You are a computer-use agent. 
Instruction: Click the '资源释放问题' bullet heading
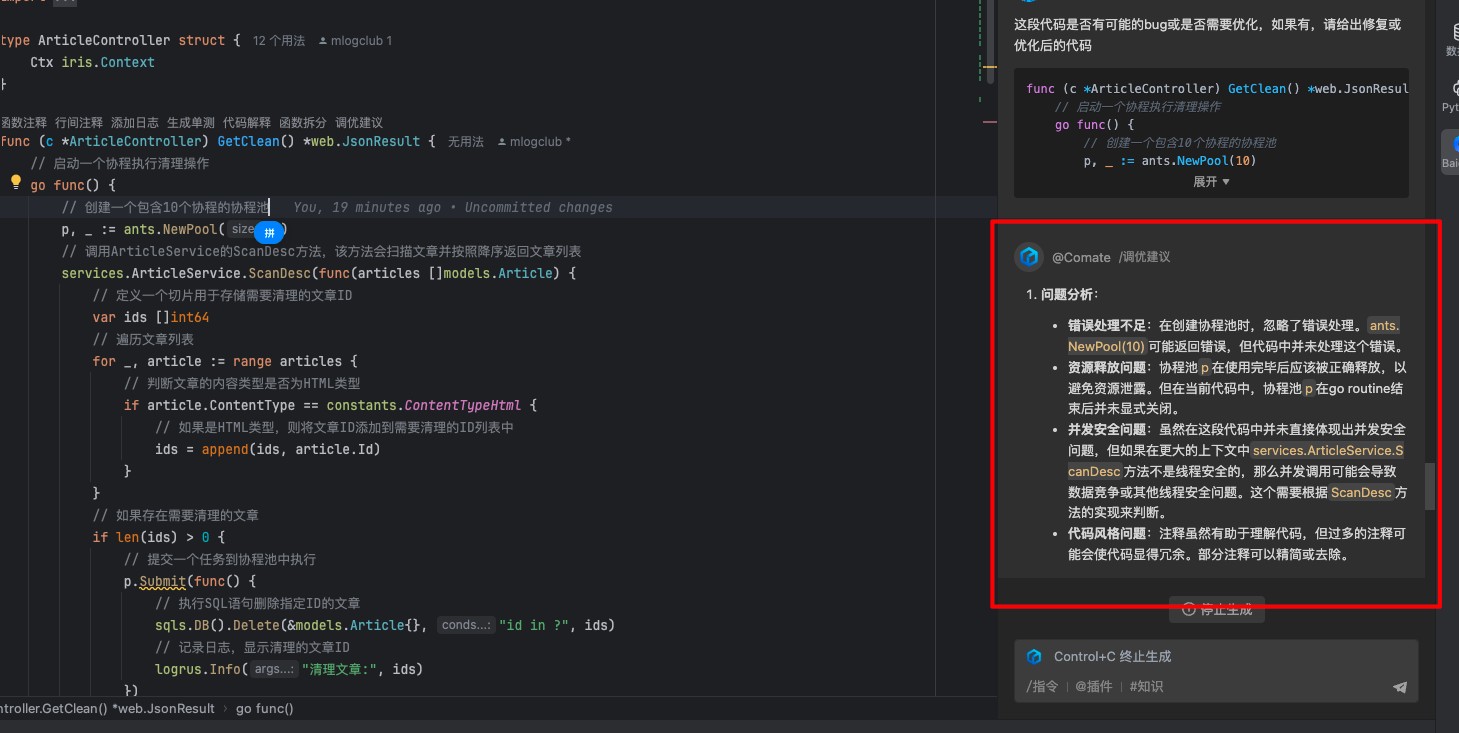click(1107, 367)
